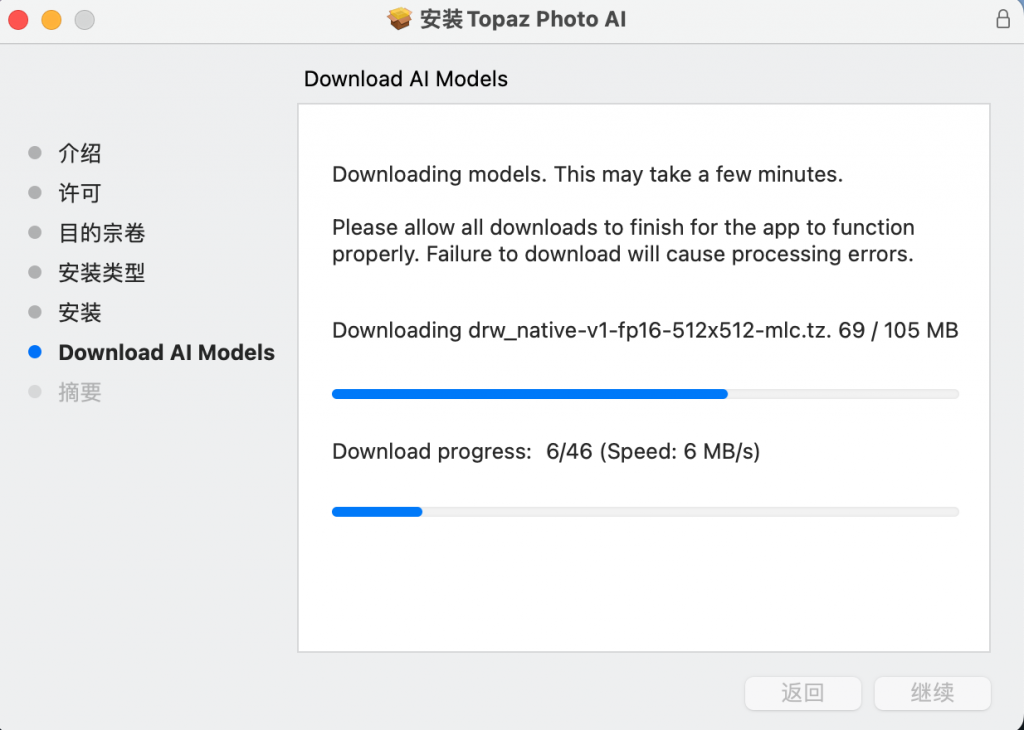This screenshot has width=1024, height=730.
Task: Click the bullet next to 目的宗卷 step
Action: (37, 233)
